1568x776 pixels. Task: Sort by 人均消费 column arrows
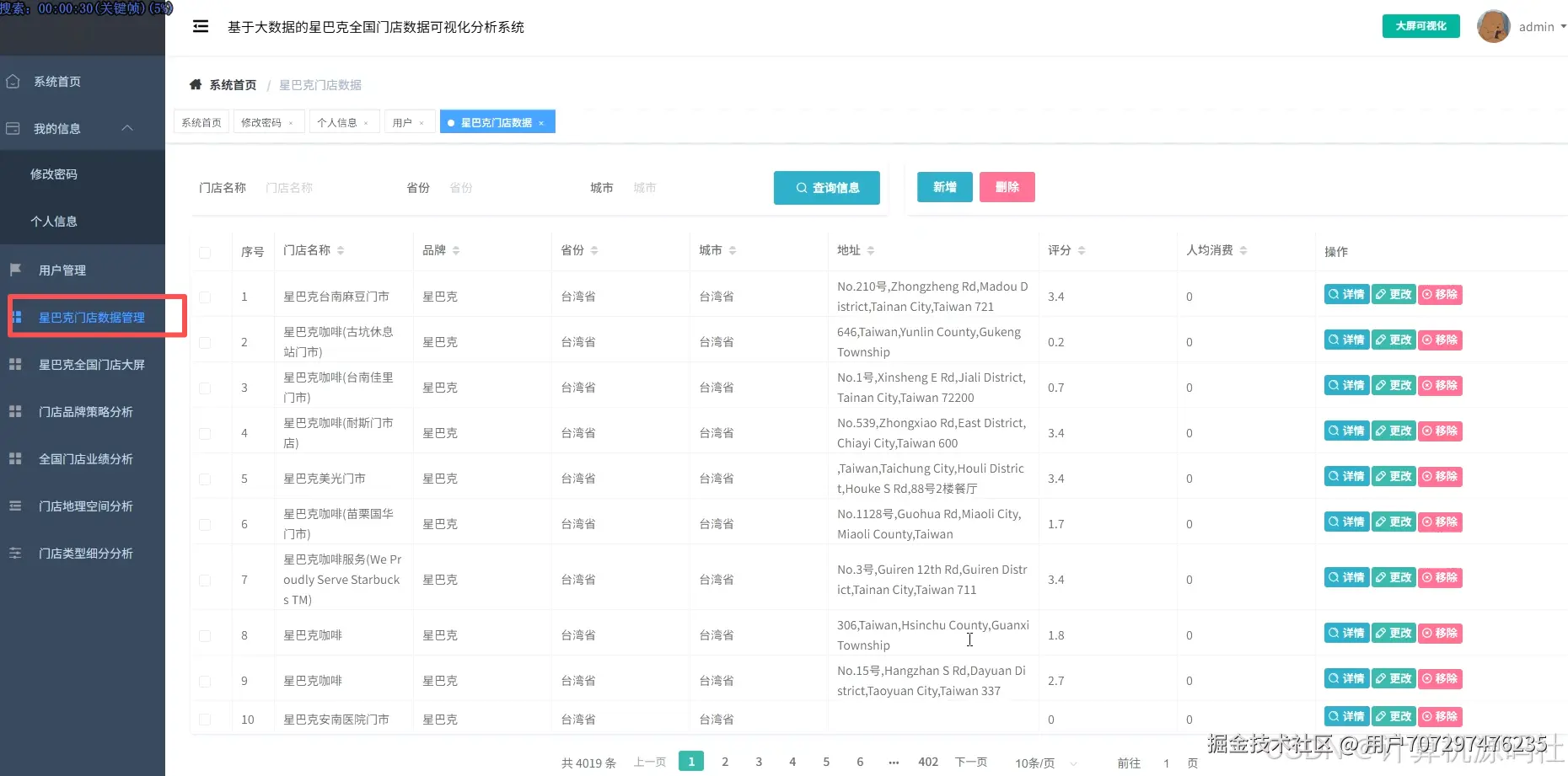pos(1243,250)
